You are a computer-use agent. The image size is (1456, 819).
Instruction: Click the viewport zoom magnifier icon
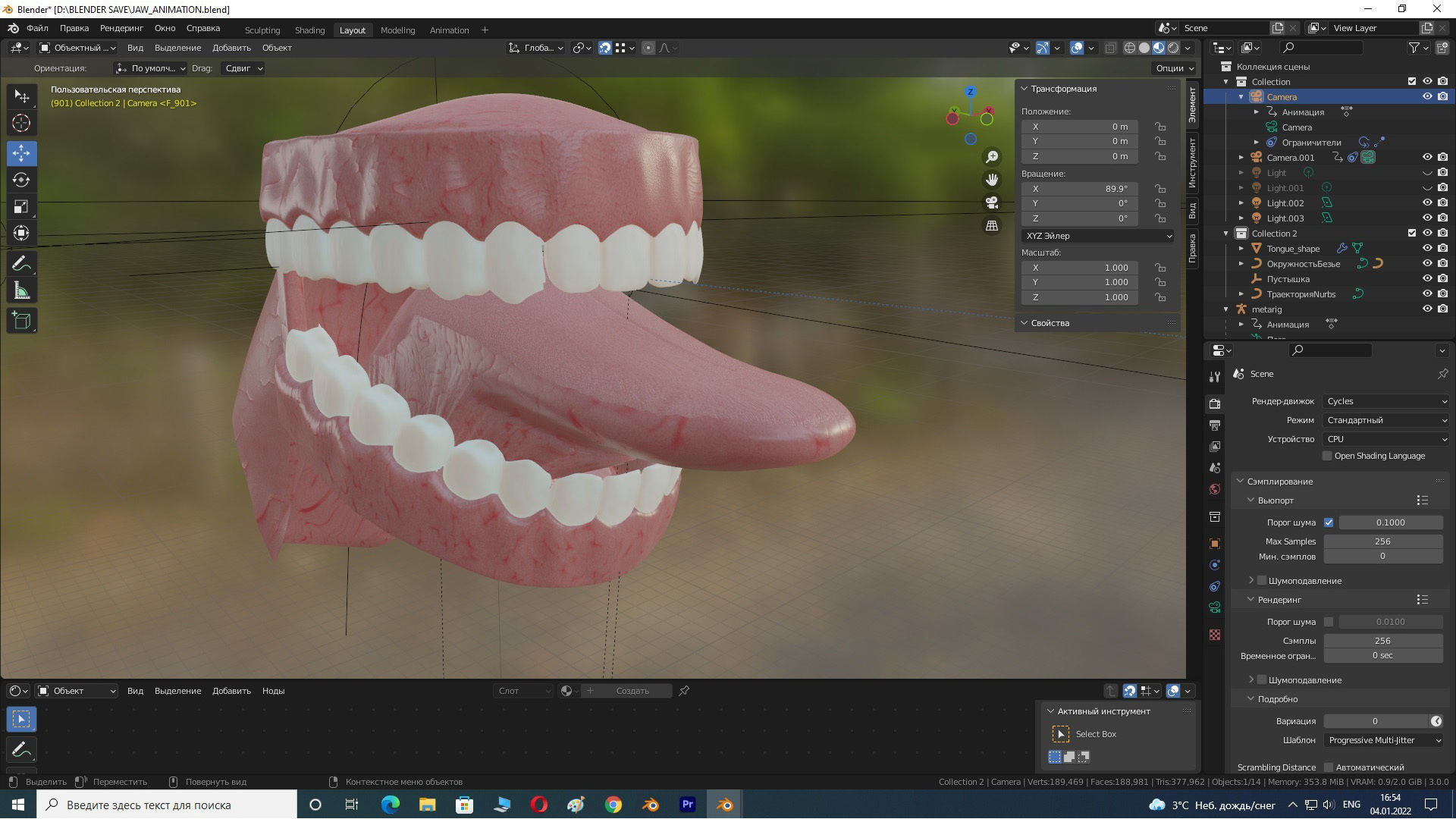click(992, 156)
